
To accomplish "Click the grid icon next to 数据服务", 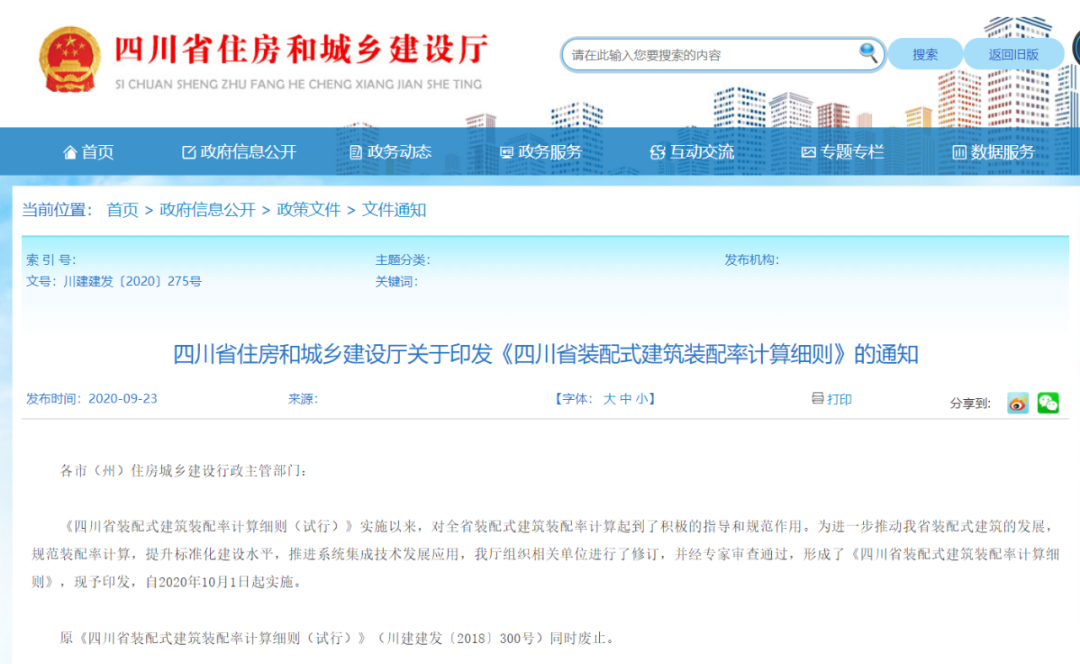I will click(958, 152).
